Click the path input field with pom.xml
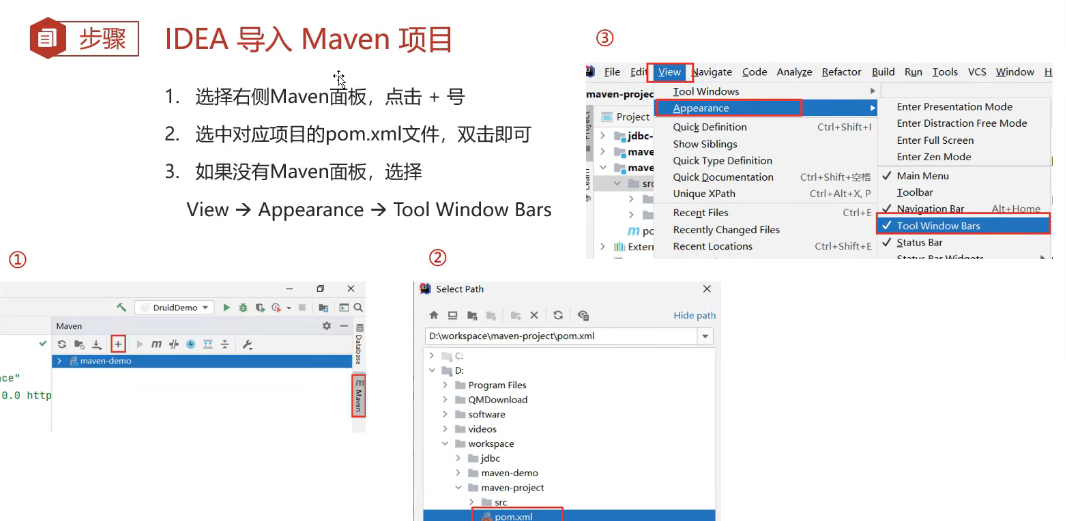This screenshot has width=1066, height=521. pos(562,336)
